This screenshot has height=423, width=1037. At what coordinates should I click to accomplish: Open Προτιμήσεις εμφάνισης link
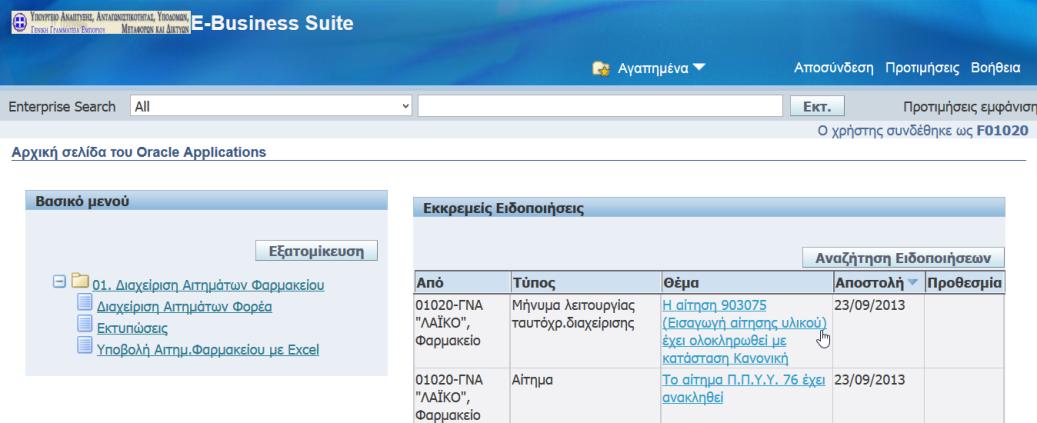[970, 106]
